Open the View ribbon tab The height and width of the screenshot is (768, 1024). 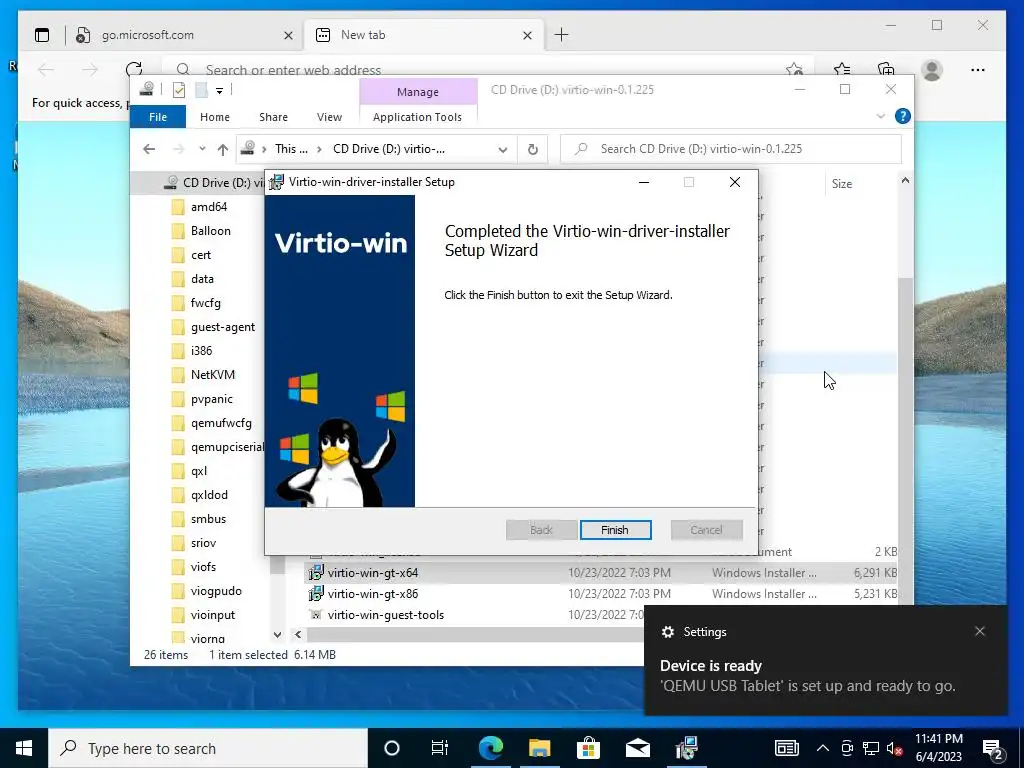click(329, 117)
